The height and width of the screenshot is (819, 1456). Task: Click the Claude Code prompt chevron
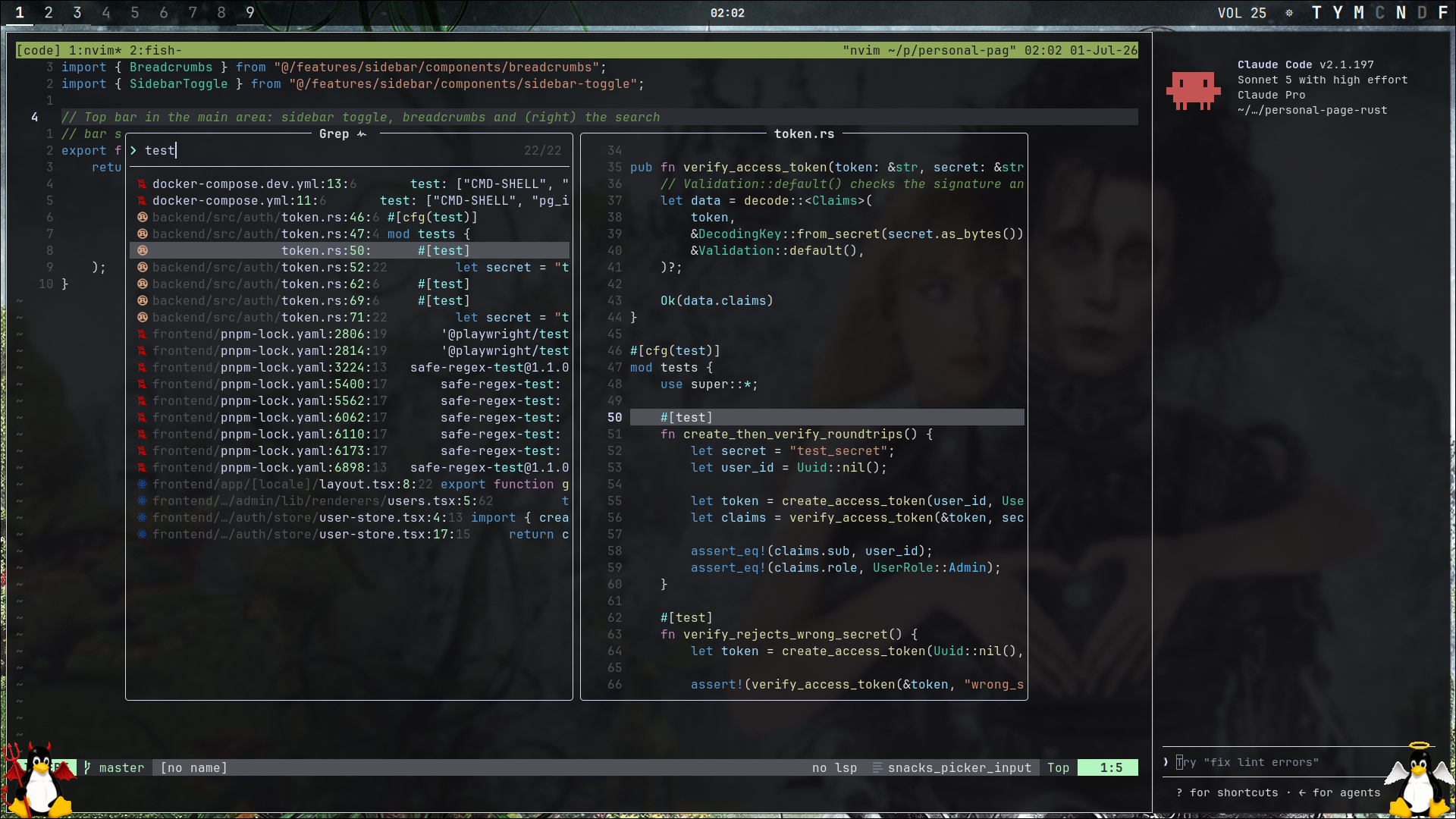1166,762
